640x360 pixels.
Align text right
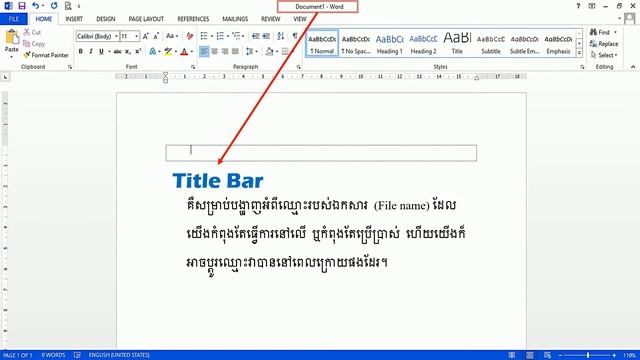coord(224,51)
